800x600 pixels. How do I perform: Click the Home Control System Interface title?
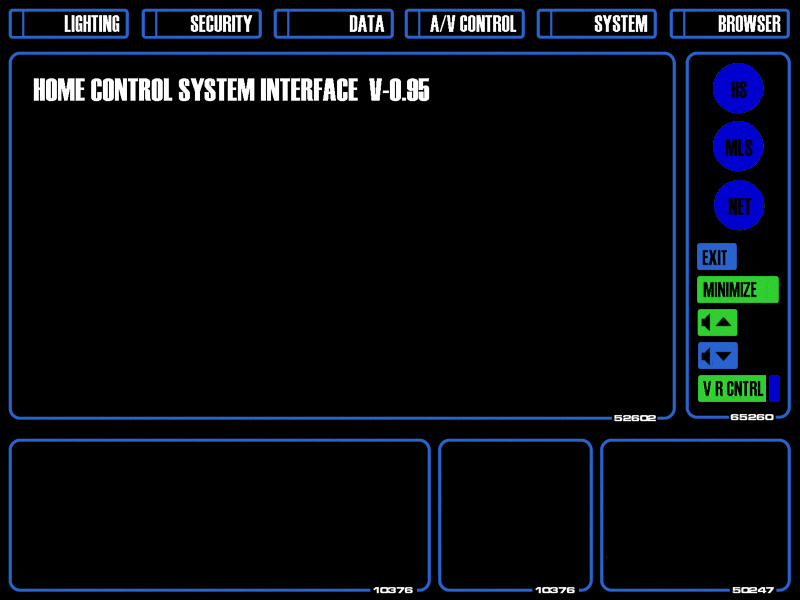click(x=231, y=90)
